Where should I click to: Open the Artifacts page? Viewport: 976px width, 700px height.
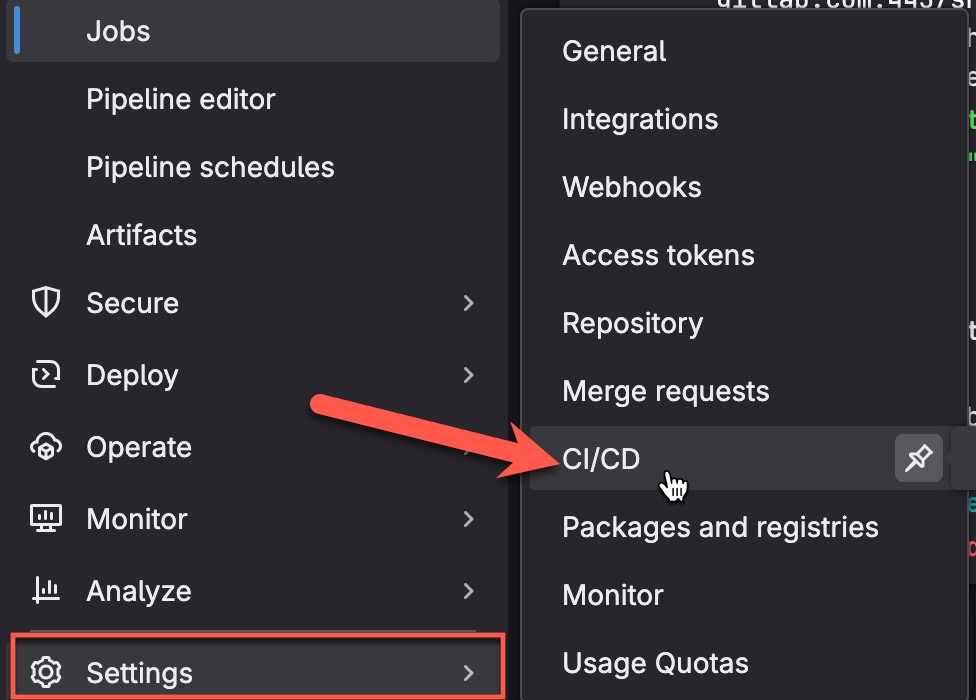[142, 235]
